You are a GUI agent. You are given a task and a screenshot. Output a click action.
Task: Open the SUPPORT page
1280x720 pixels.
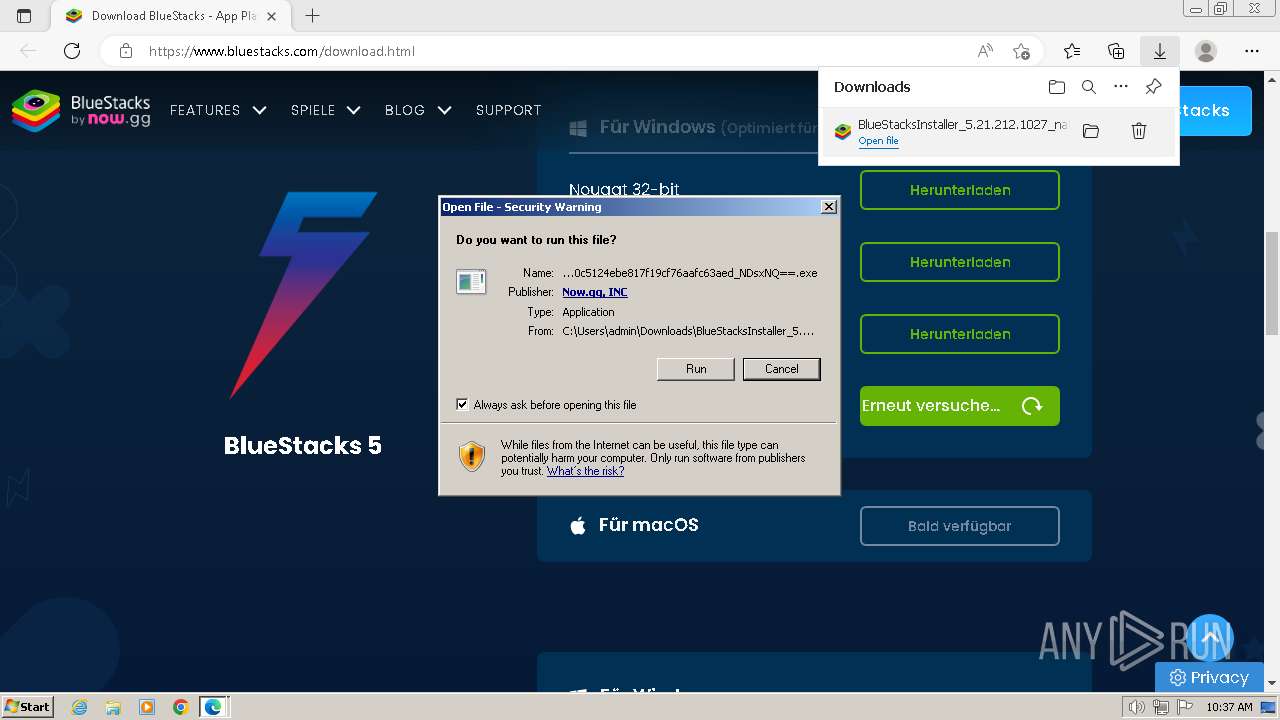point(508,110)
